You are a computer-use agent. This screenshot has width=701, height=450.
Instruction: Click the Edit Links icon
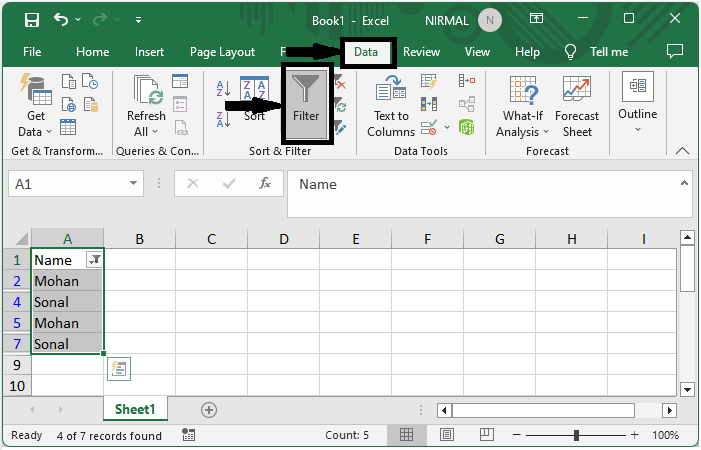point(181,128)
